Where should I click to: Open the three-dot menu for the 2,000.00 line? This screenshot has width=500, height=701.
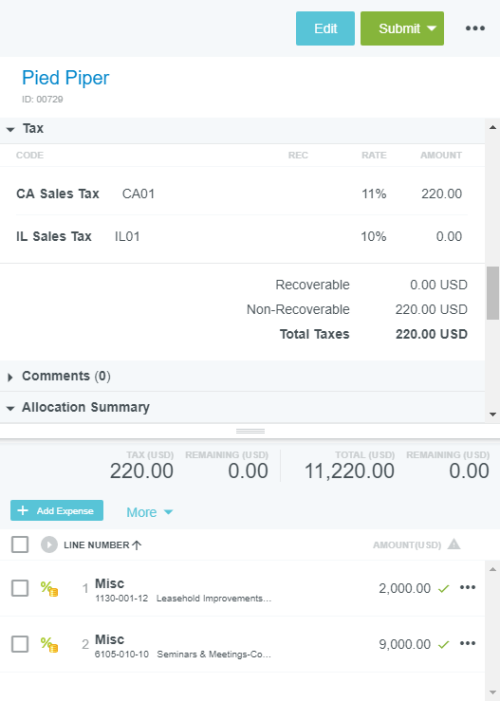[x=467, y=587]
